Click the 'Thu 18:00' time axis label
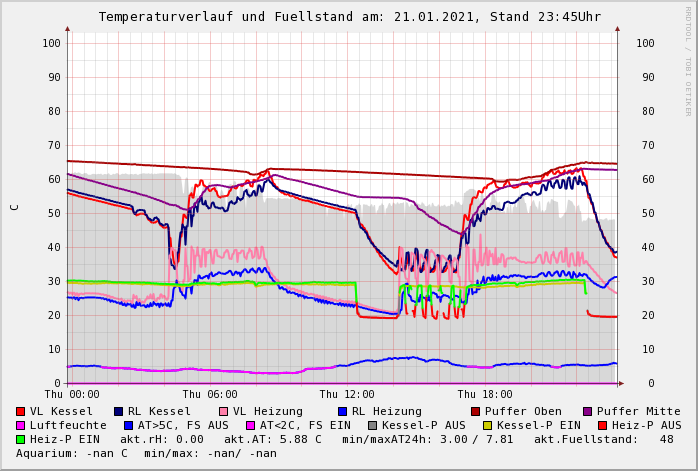The width and height of the screenshot is (698, 471). (x=484, y=395)
